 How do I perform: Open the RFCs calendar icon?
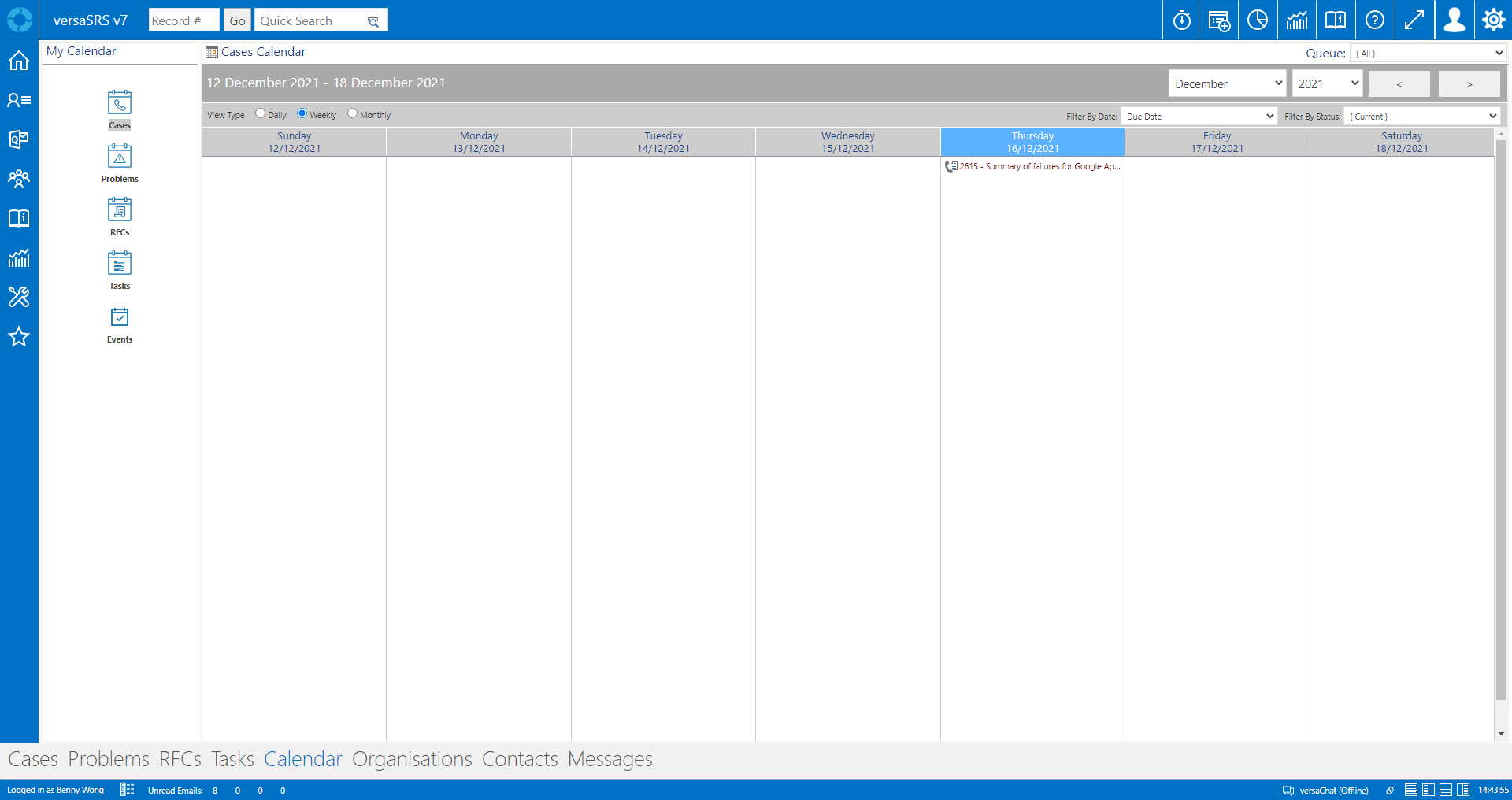120,210
